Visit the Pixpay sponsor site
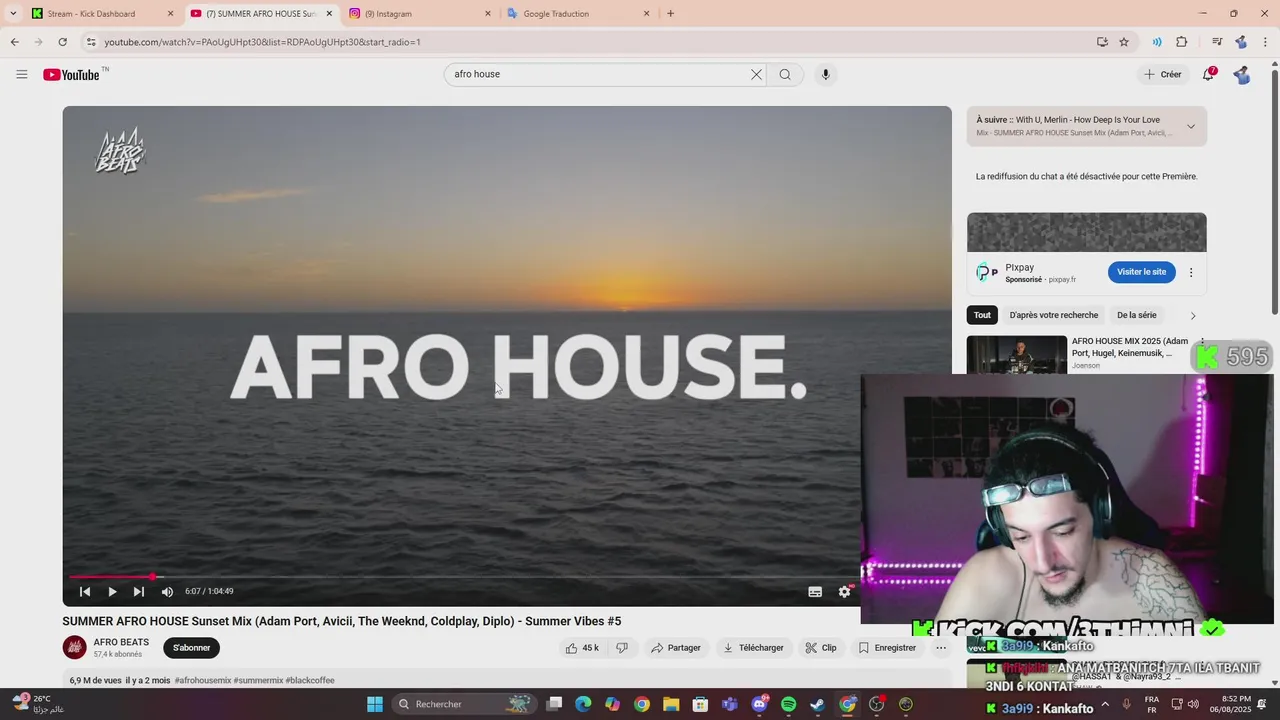1280x720 pixels. pyautogui.click(x=1141, y=272)
